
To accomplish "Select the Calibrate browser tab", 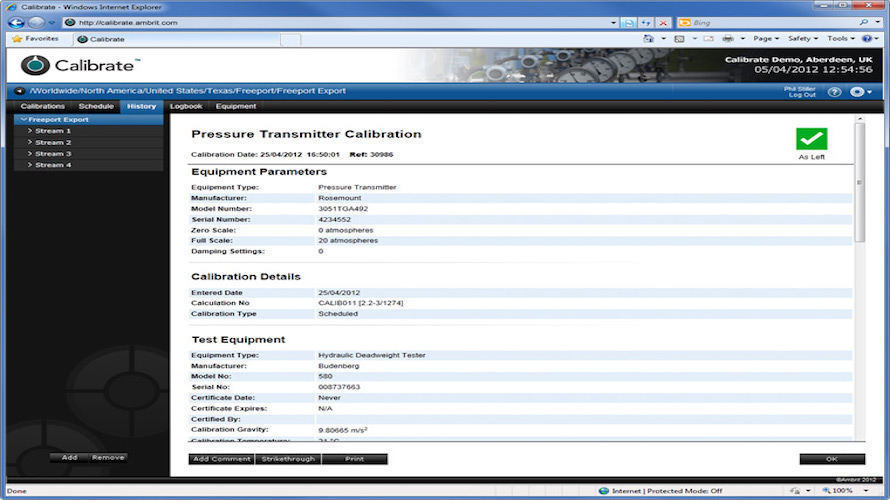I will coord(176,39).
